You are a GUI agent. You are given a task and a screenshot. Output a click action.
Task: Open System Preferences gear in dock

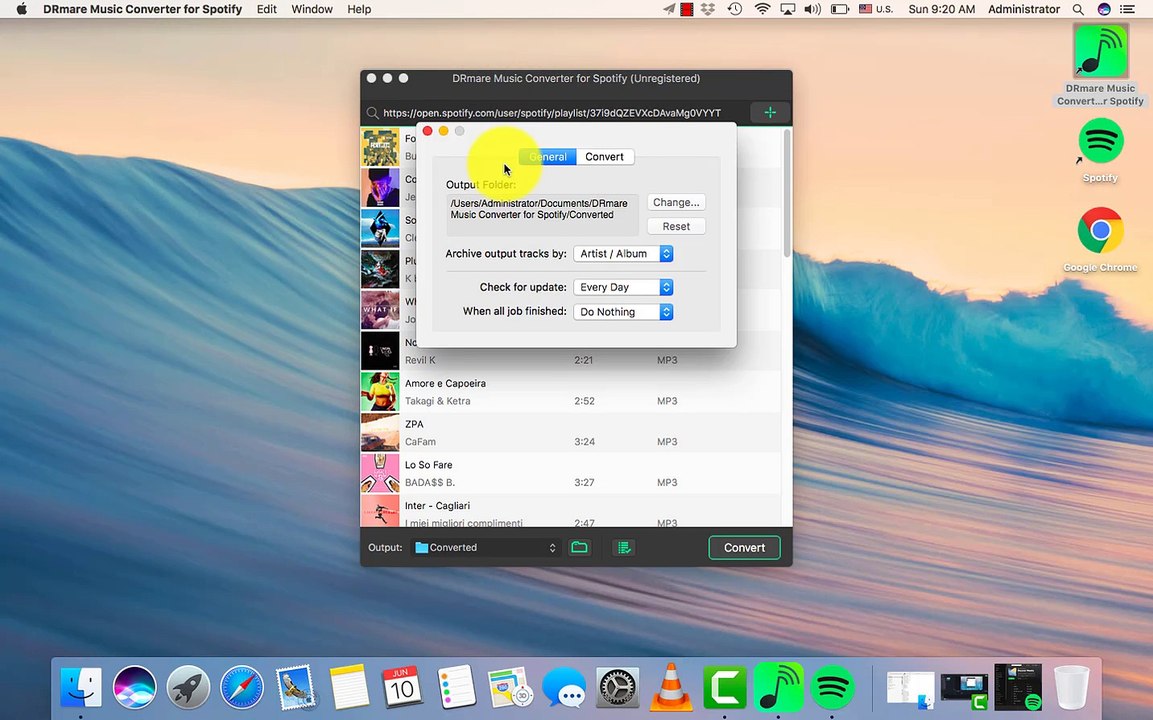[x=617, y=687]
